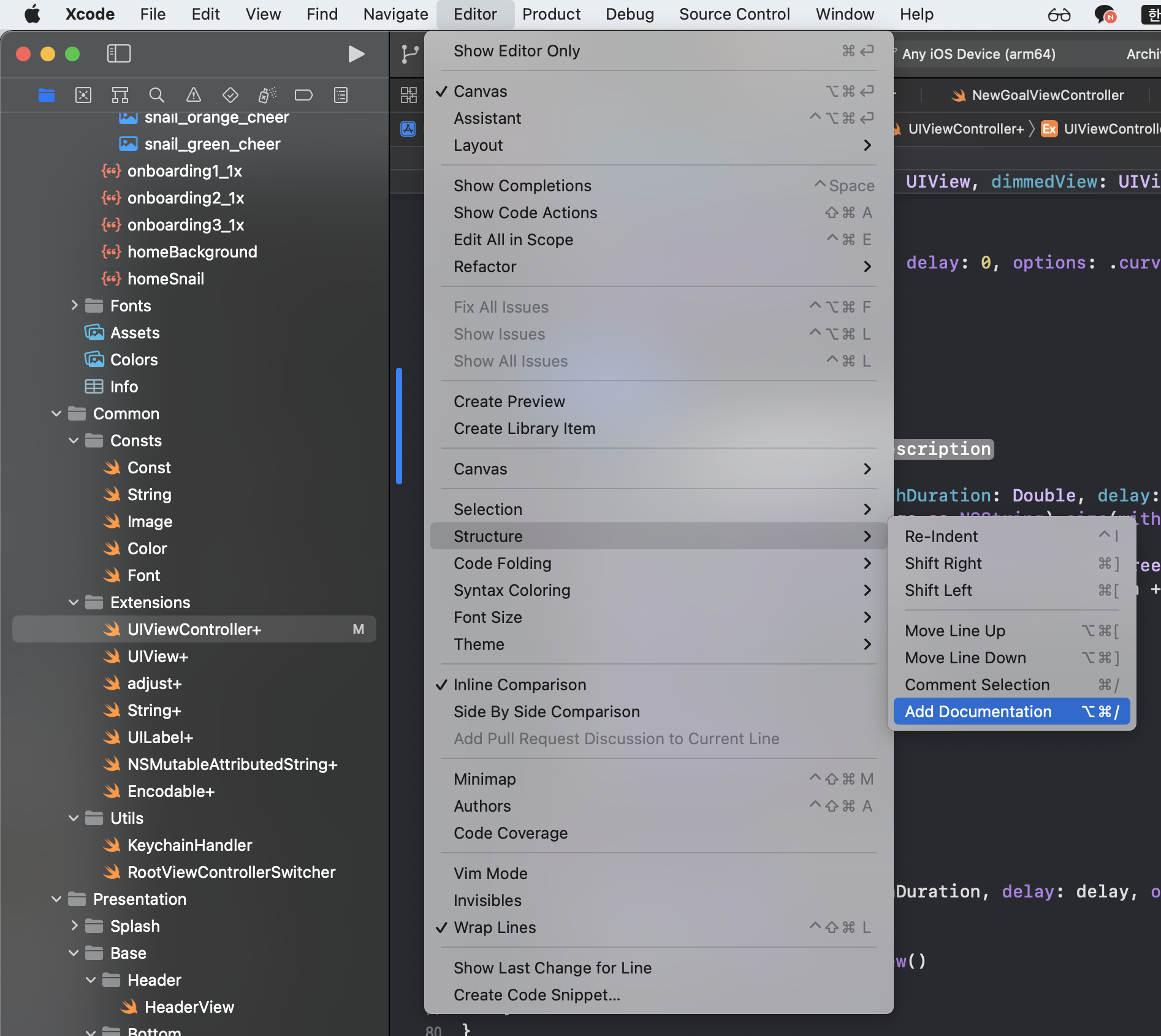Open the Colors asset catalog

(x=121, y=360)
